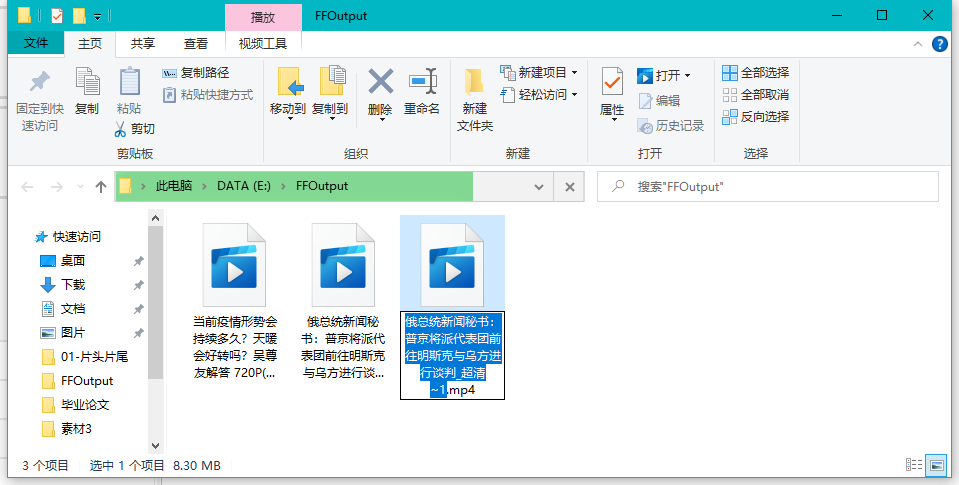Click the FFOutput search box
Screen dimensions: 959x485
pyautogui.click(x=768, y=187)
